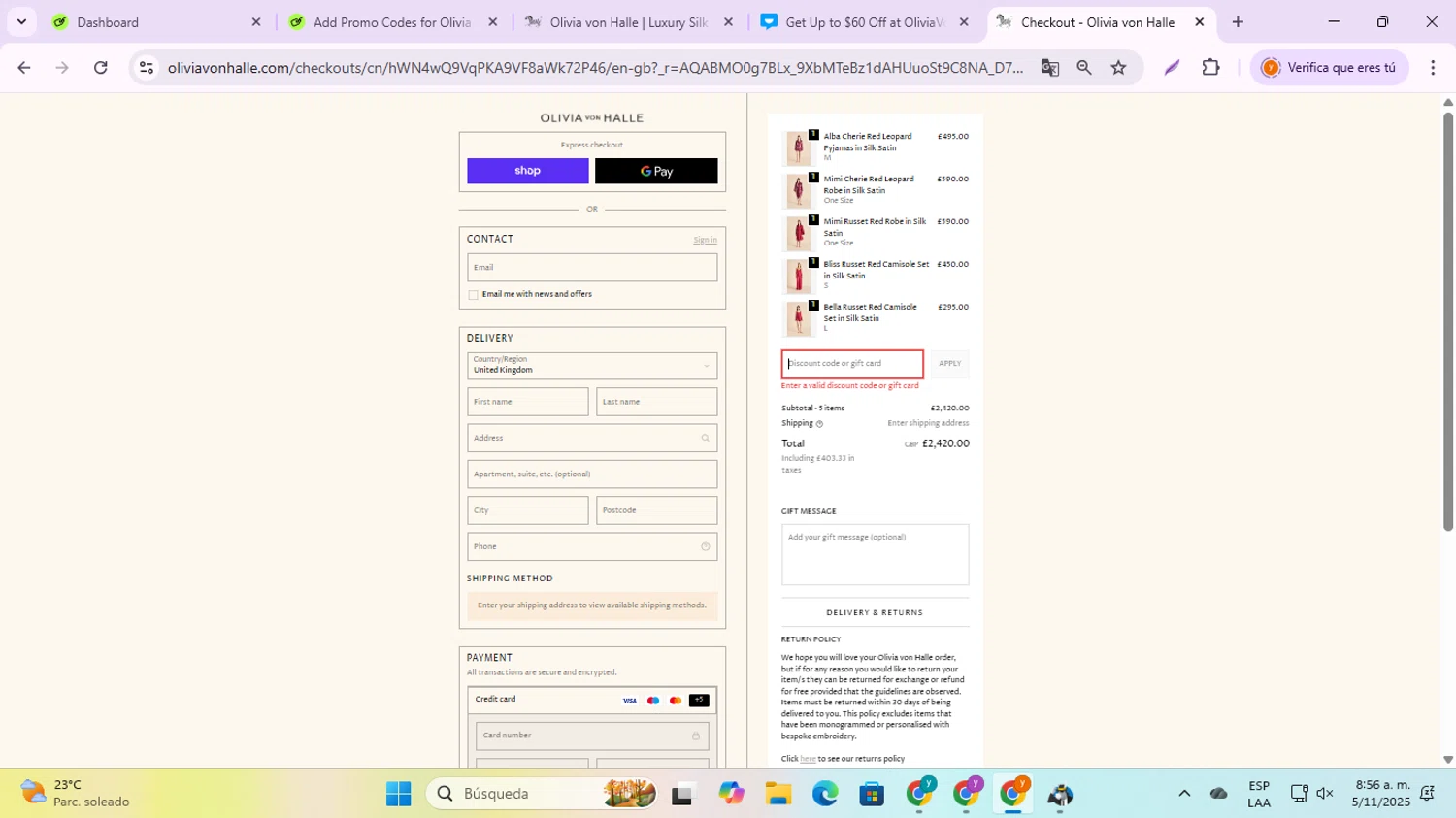This screenshot has height=818, width=1456.
Task: Open the ESP LAA language indicator
Action: pos(1259,794)
